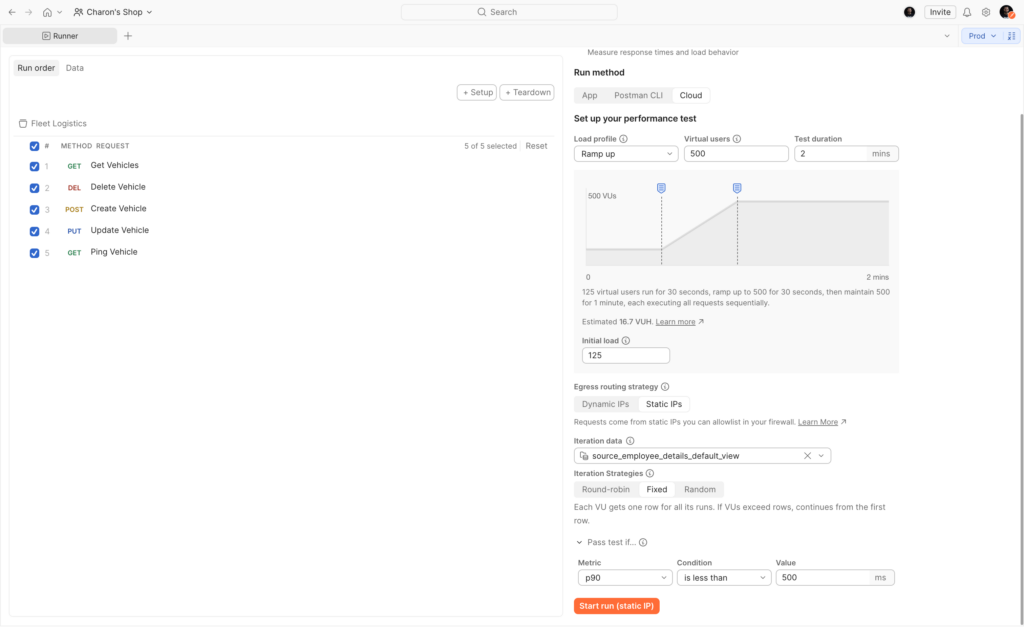Show the Load profile info icon
The image size is (1024, 627).
point(624,138)
